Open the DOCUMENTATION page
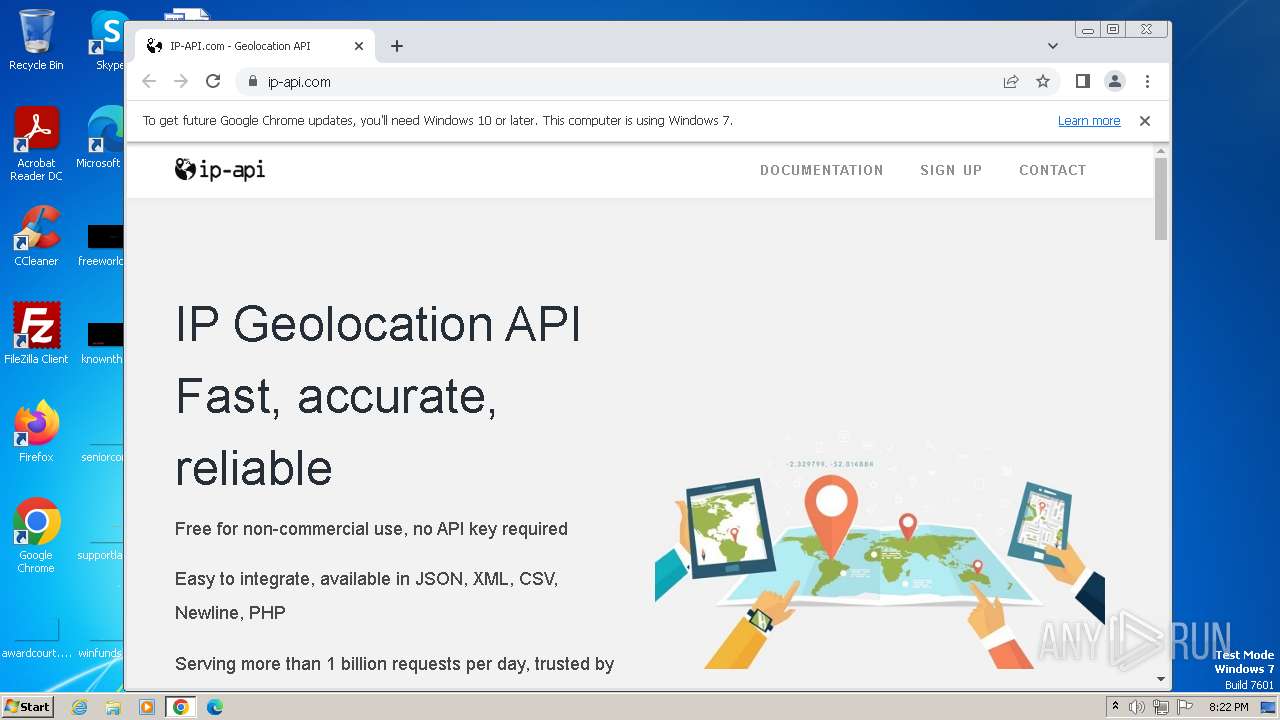 (822, 170)
